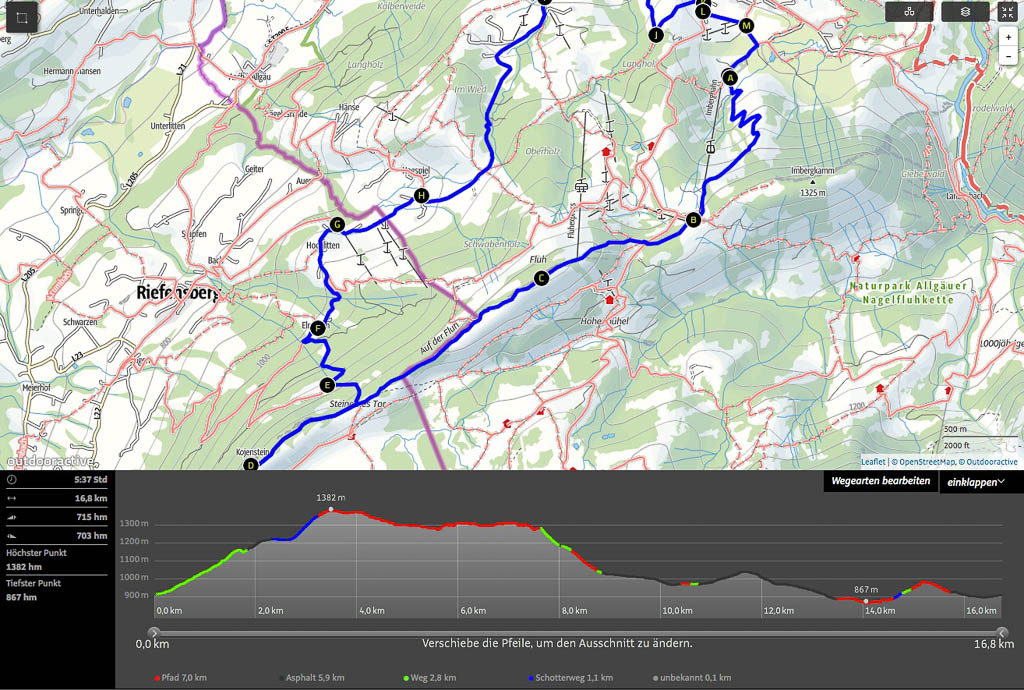Open the route network overlay button
This screenshot has width=1024, height=690.
click(908, 12)
